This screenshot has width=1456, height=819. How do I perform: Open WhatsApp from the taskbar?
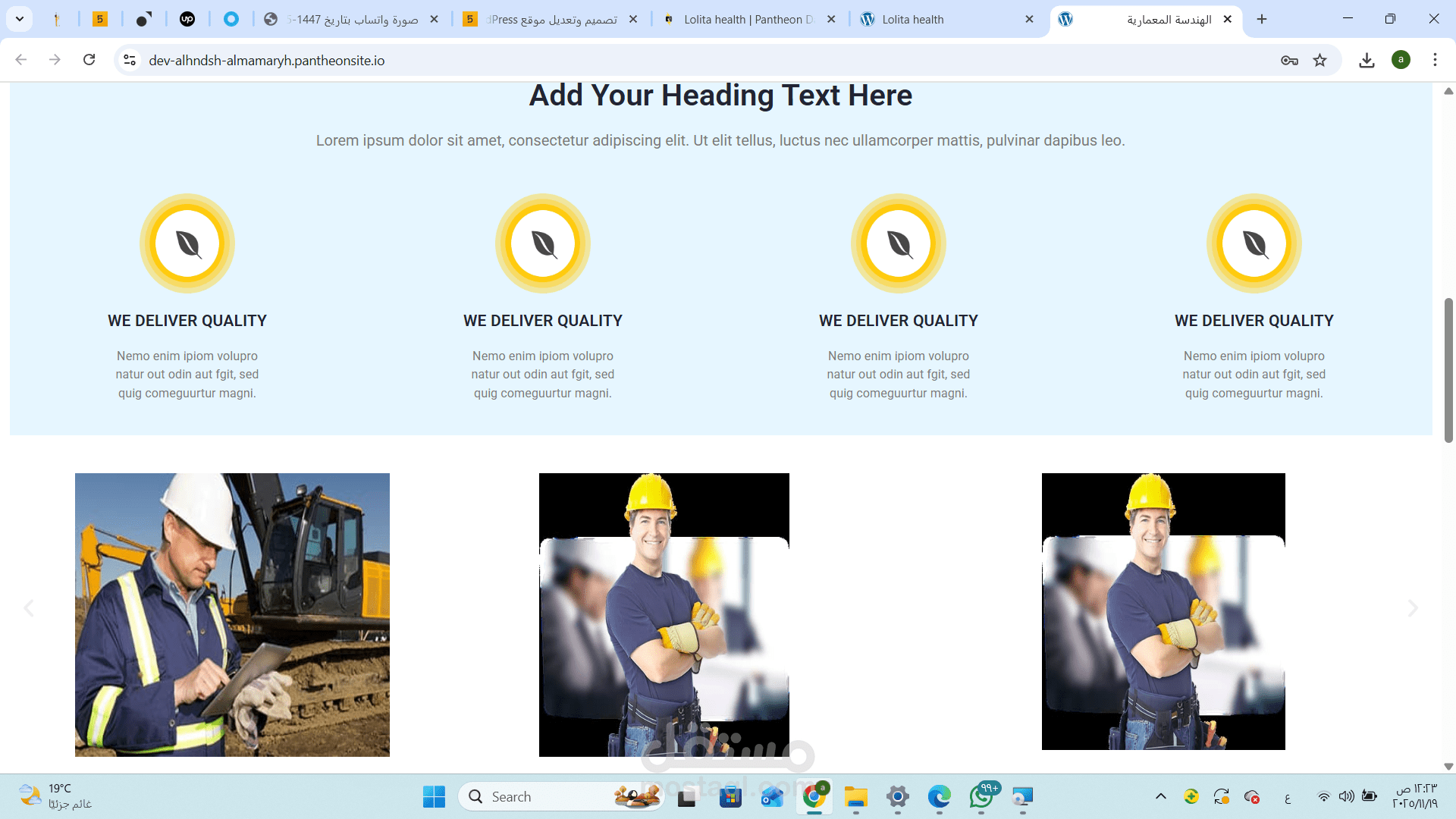point(981,796)
